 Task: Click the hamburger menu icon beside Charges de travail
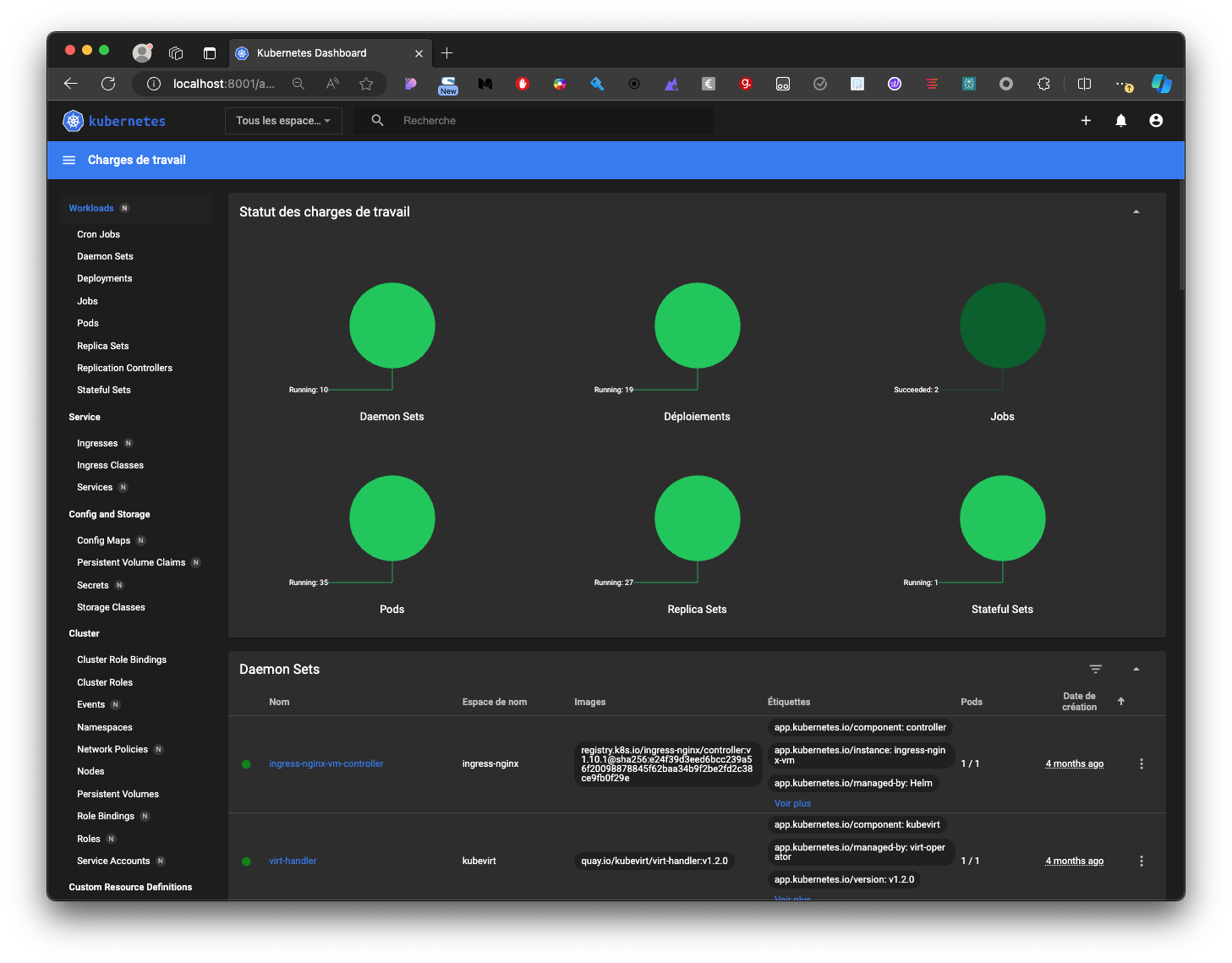[69, 160]
